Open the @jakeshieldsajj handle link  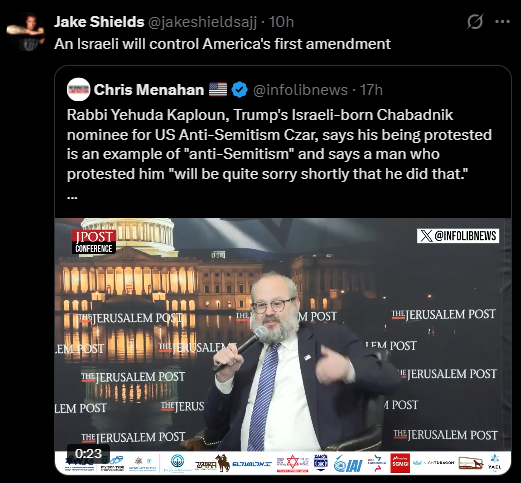tap(202, 22)
